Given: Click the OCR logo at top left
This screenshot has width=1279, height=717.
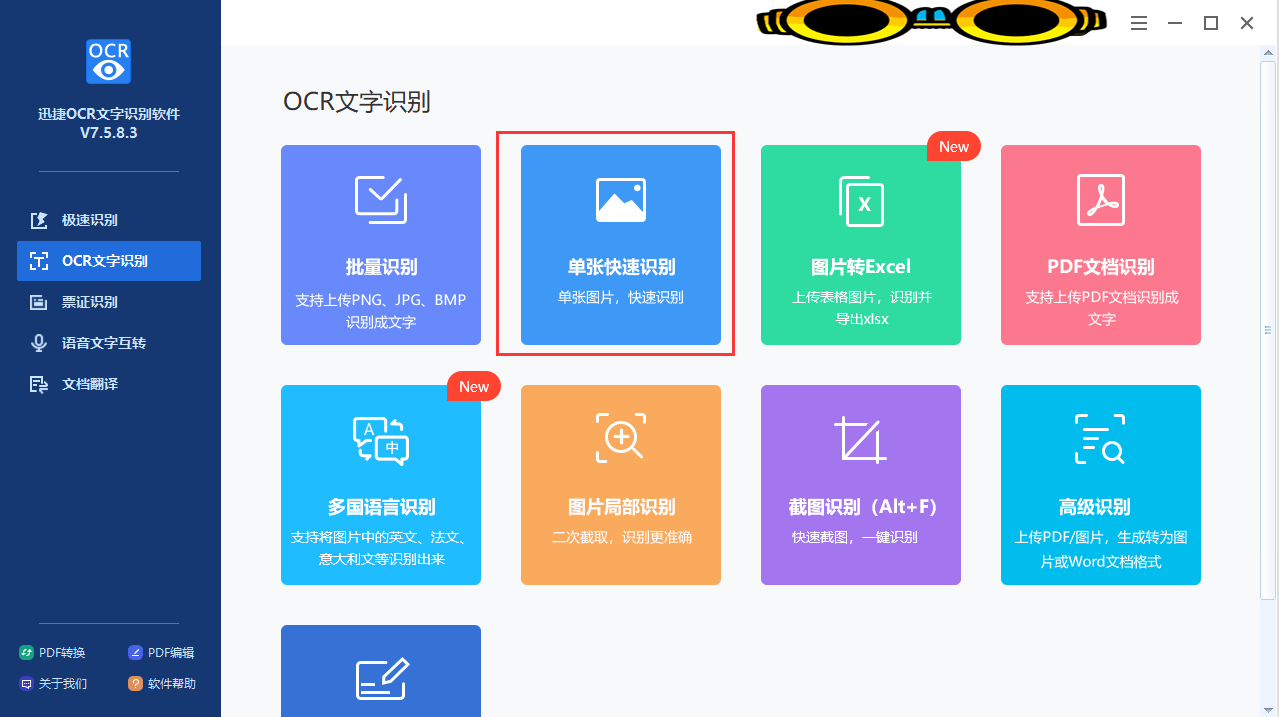Looking at the screenshot, I should 108,61.
